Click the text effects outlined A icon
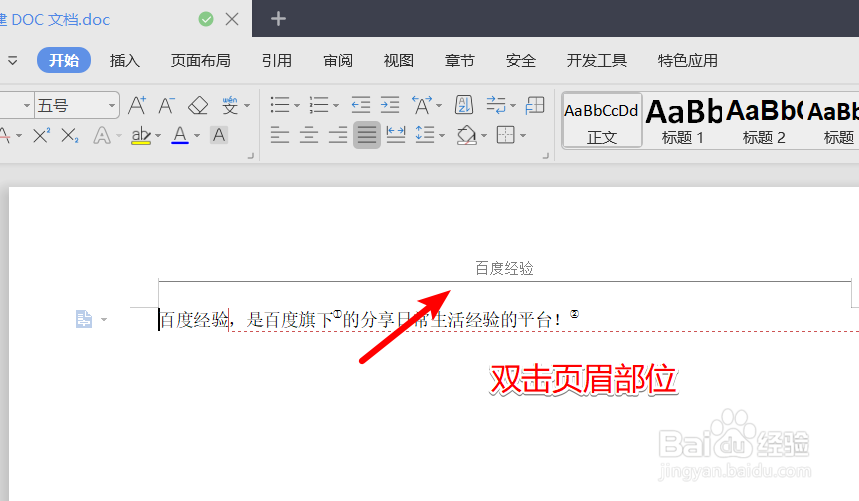The width and height of the screenshot is (859, 501). [102, 135]
